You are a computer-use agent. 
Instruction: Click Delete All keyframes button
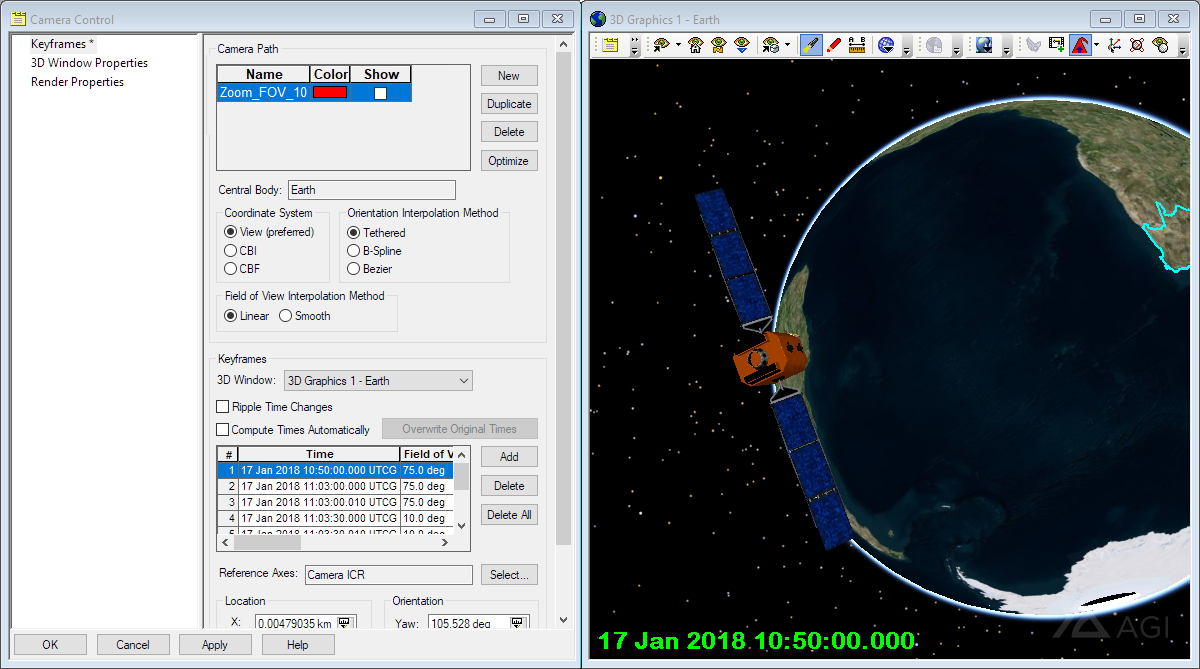tap(509, 514)
